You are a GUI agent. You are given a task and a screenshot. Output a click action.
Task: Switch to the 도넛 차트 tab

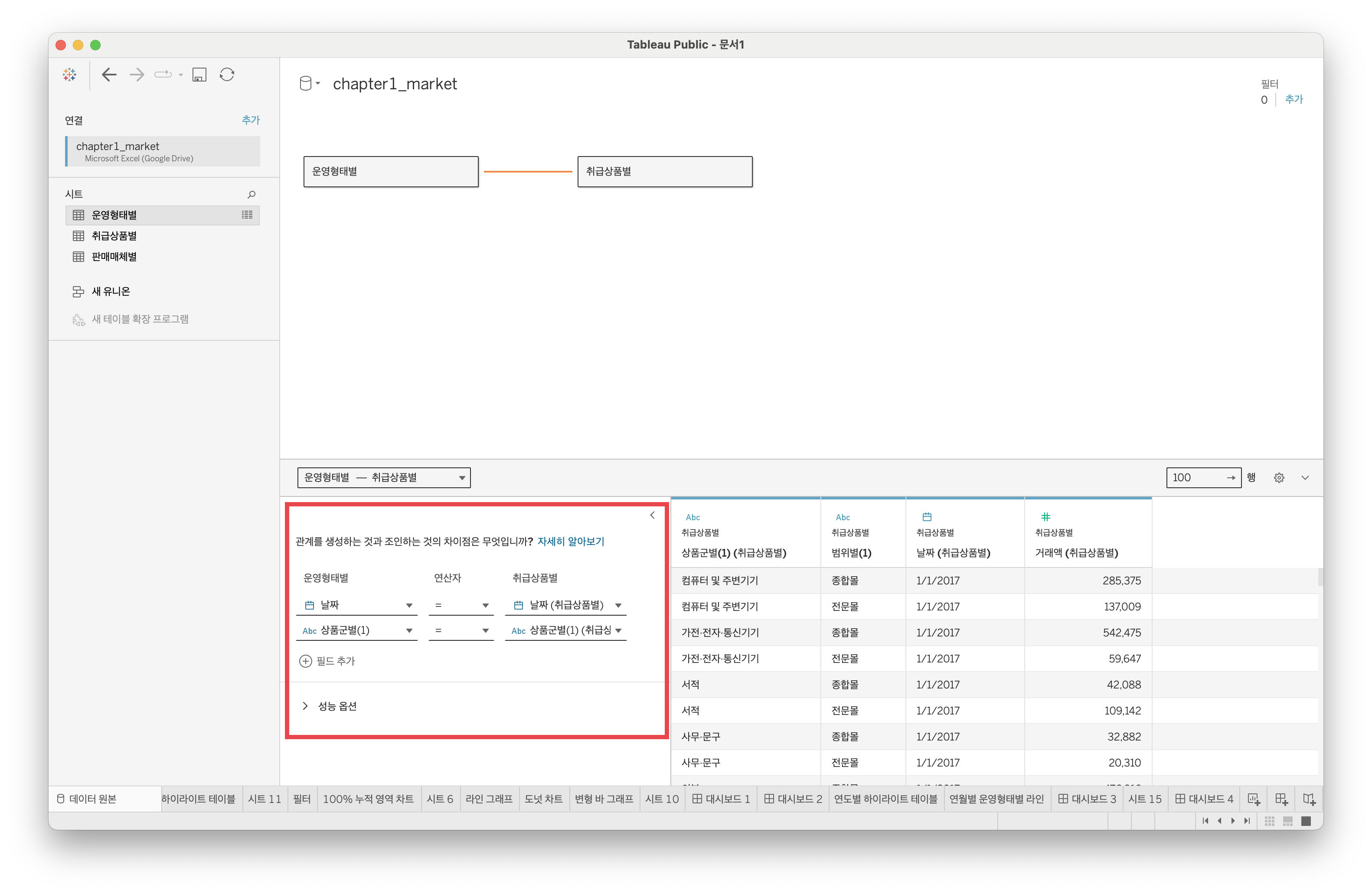tap(543, 799)
